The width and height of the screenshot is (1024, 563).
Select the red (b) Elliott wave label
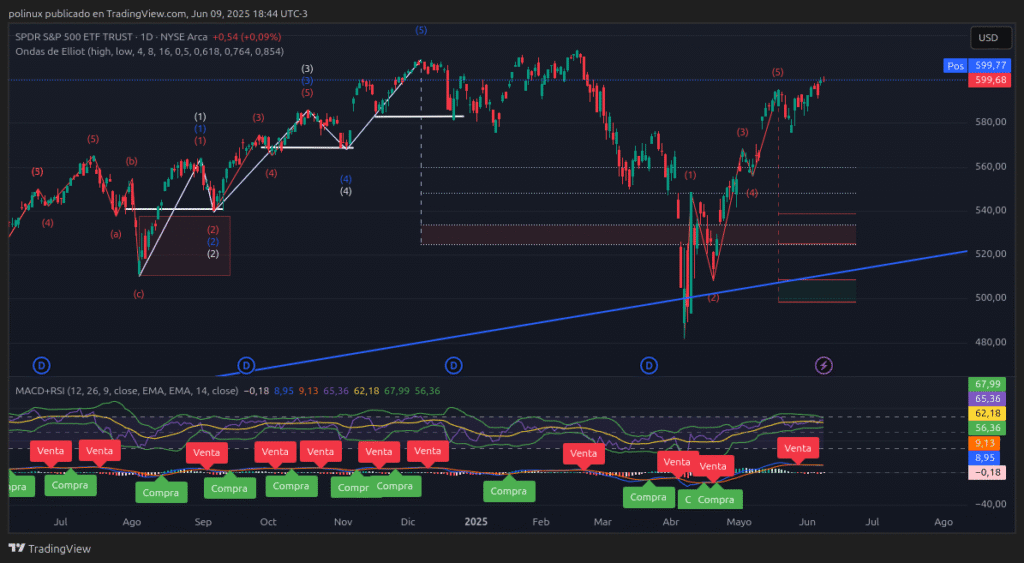131,161
